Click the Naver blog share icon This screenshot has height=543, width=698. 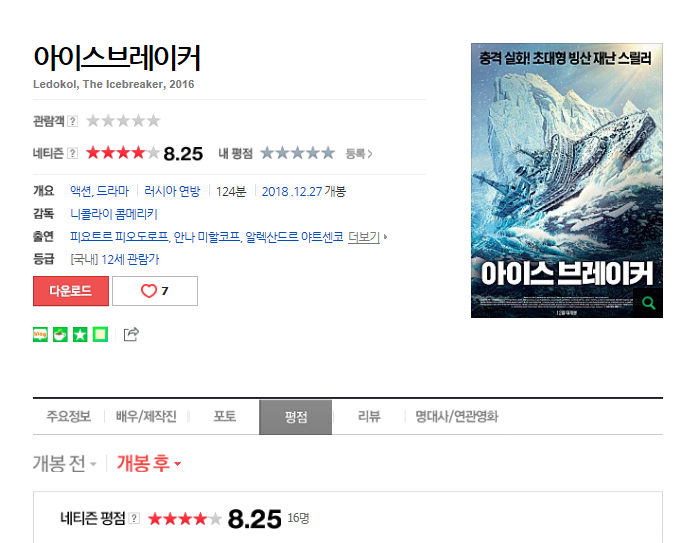point(41,334)
